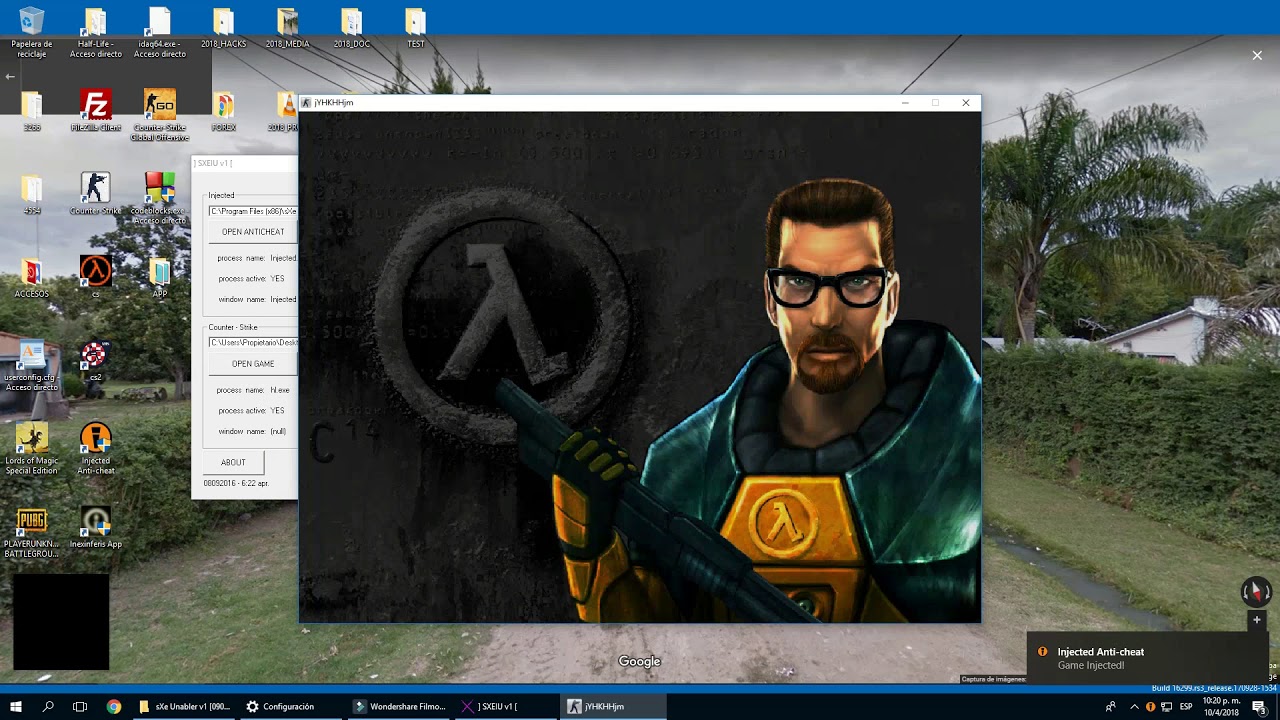This screenshot has width=1280, height=720.
Task: Open taskbar Search magnifier
Action: (x=48, y=707)
